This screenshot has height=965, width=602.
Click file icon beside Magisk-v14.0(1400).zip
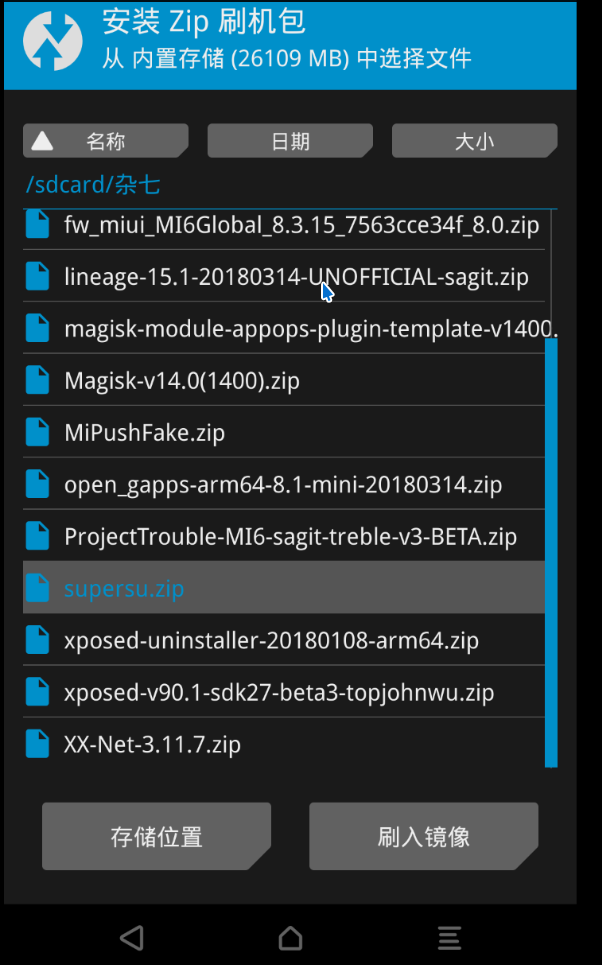pyautogui.click(x=38, y=380)
